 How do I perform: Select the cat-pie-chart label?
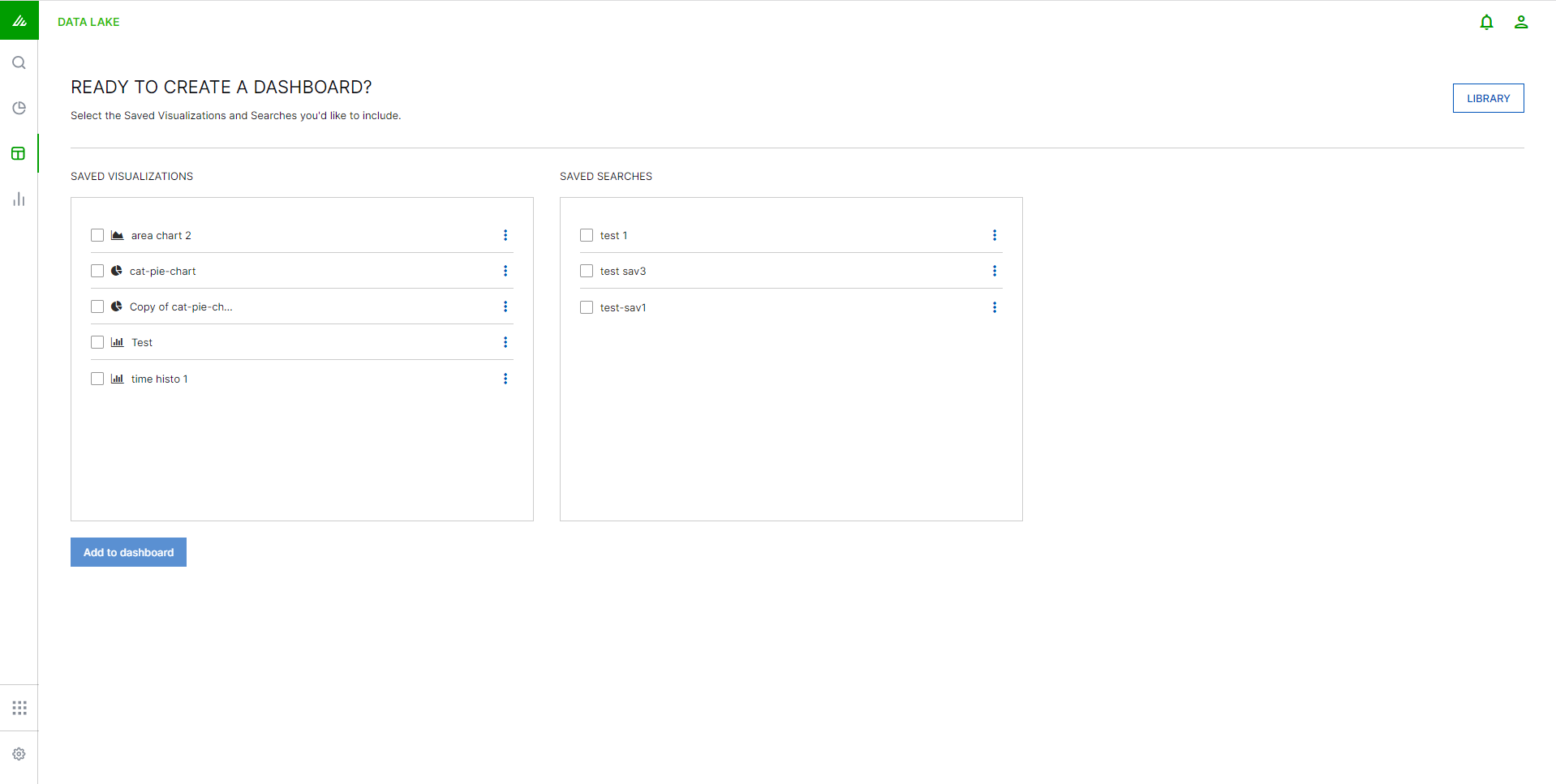point(163,271)
